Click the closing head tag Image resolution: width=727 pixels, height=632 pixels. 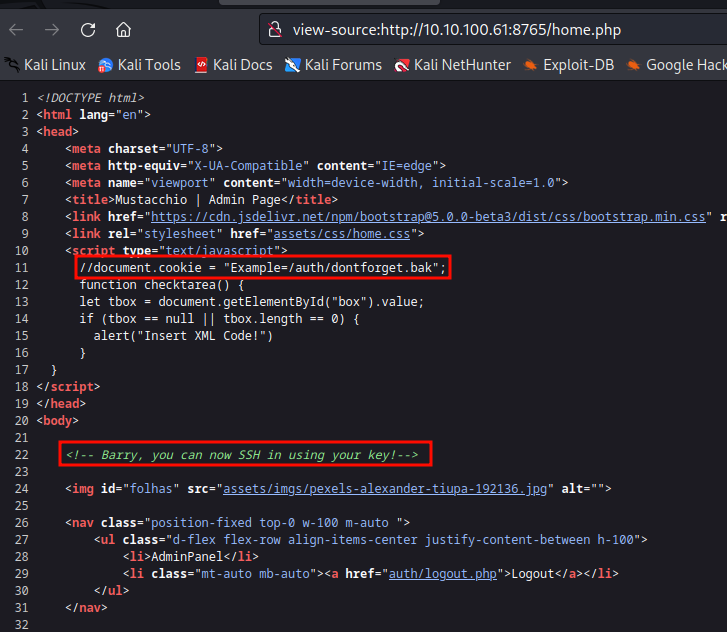coord(61,403)
